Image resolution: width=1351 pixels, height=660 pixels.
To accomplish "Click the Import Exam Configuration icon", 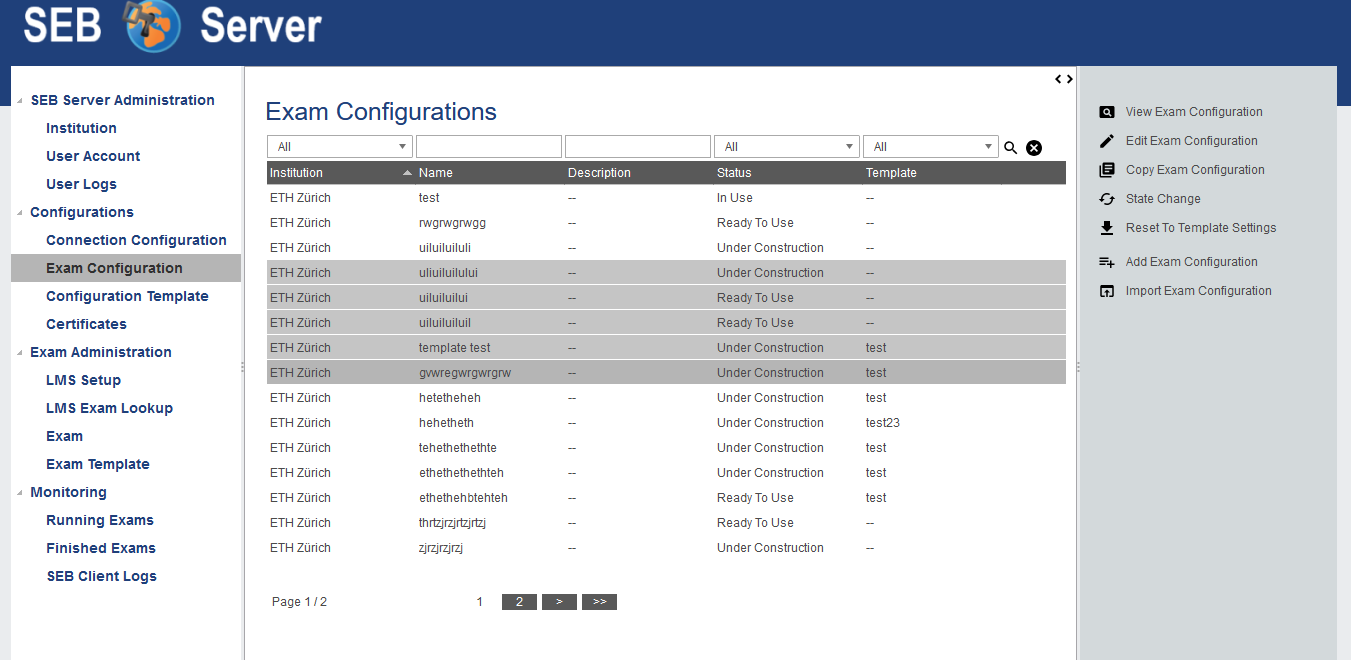I will tap(1106, 291).
